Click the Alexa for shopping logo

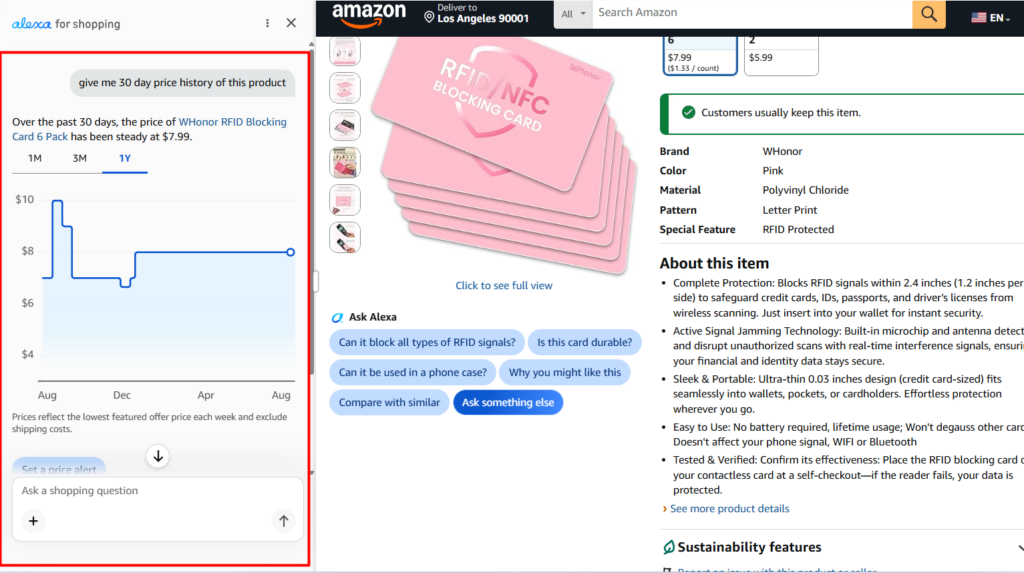[66, 24]
